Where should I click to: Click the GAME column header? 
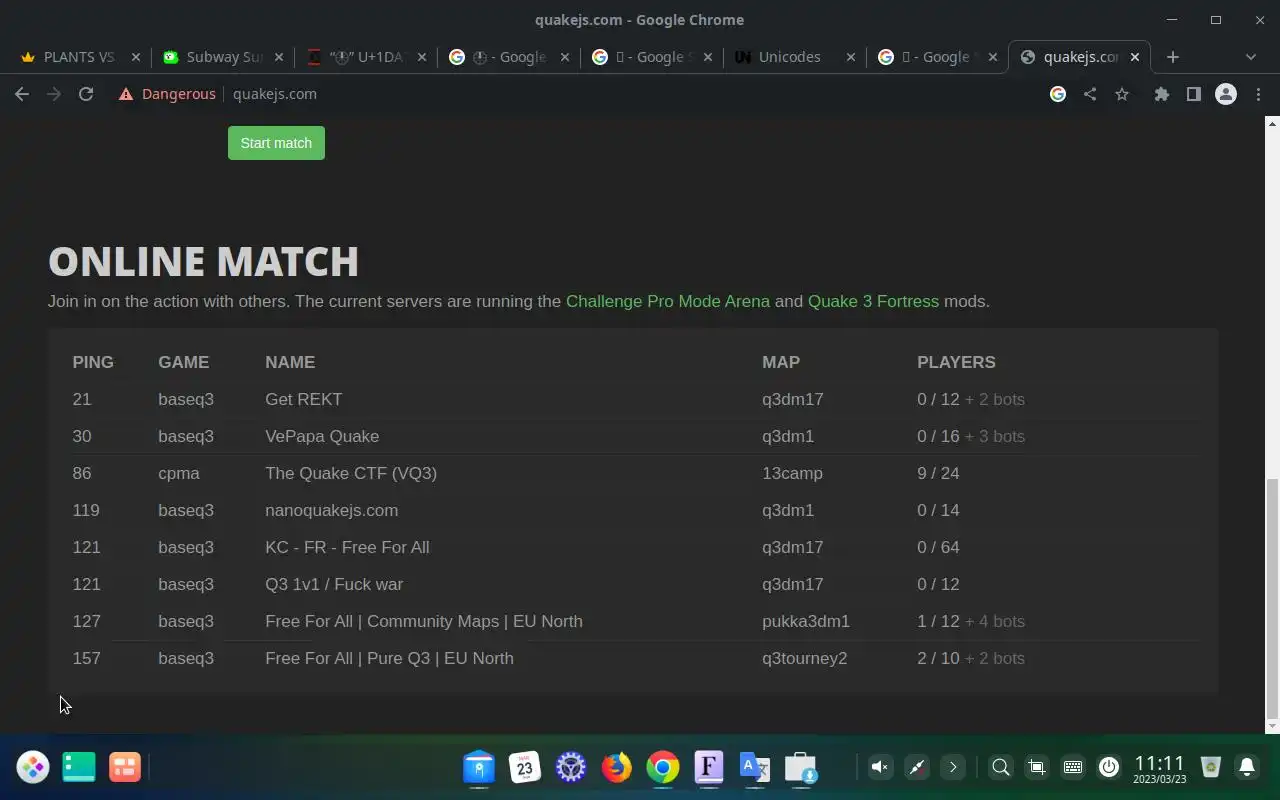[183, 362]
